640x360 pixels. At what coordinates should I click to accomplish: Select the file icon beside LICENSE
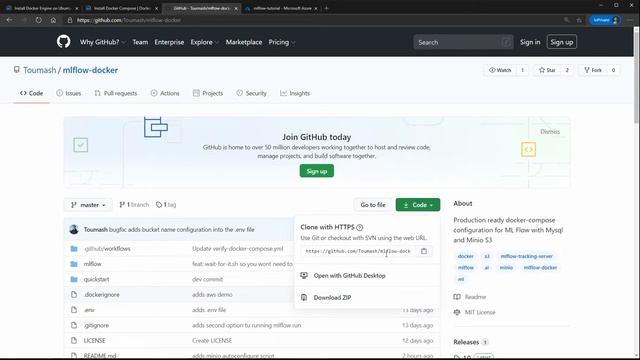(x=74, y=340)
